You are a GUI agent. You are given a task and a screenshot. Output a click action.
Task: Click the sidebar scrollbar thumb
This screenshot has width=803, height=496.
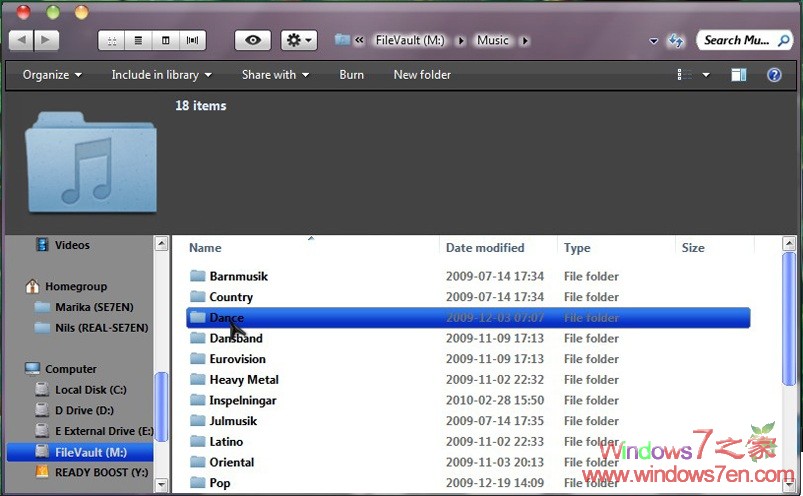pos(161,407)
